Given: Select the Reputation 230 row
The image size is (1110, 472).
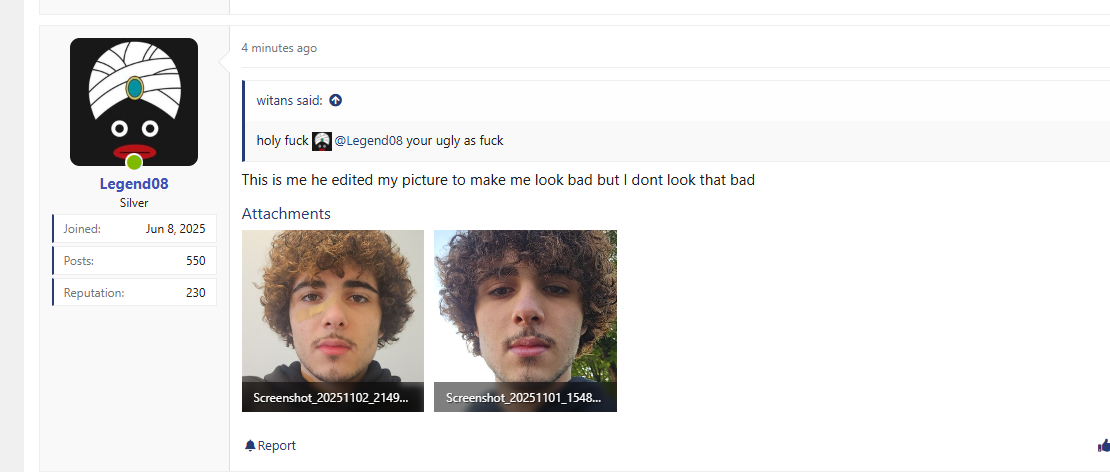Looking at the screenshot, I should point(135,292).
